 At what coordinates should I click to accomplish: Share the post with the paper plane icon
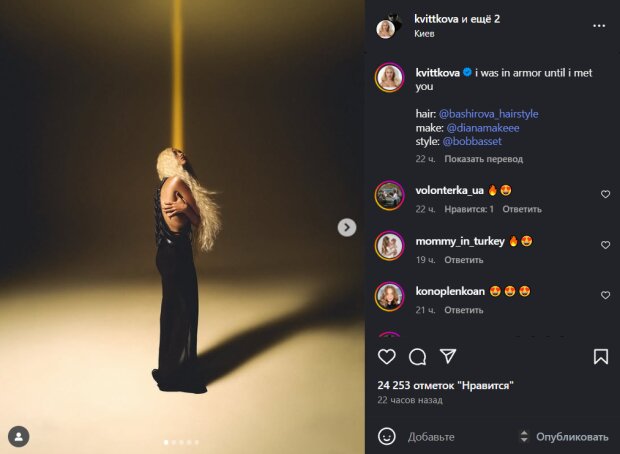[x=448, y=357]
